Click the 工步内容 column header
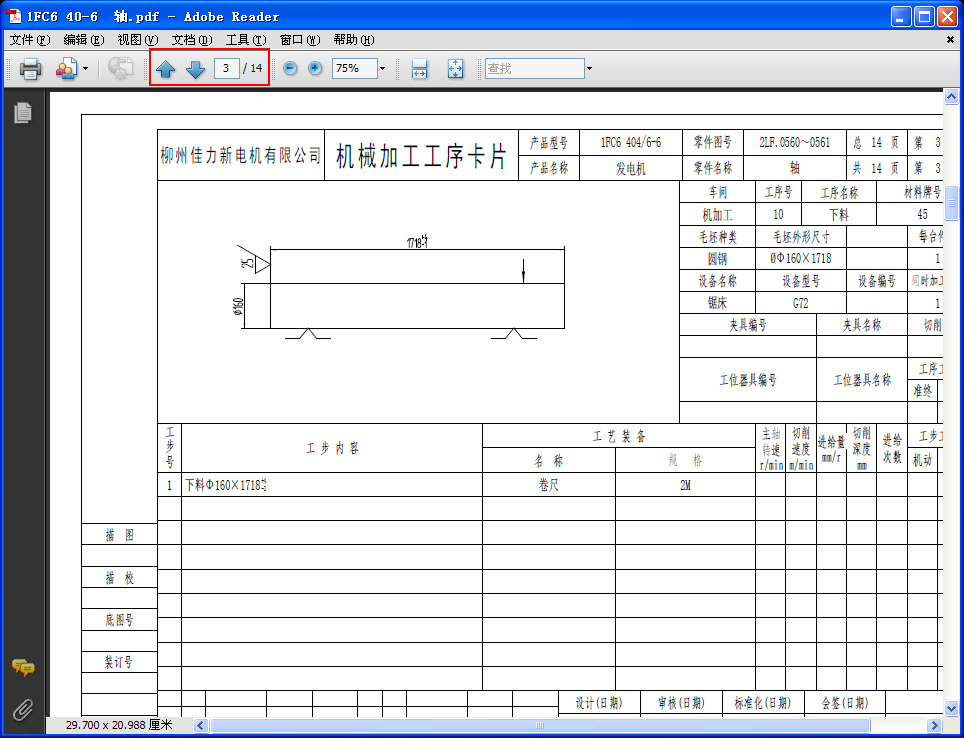This screenshot has height=738, width=964. pyautogui.click(x=332, y=448)
